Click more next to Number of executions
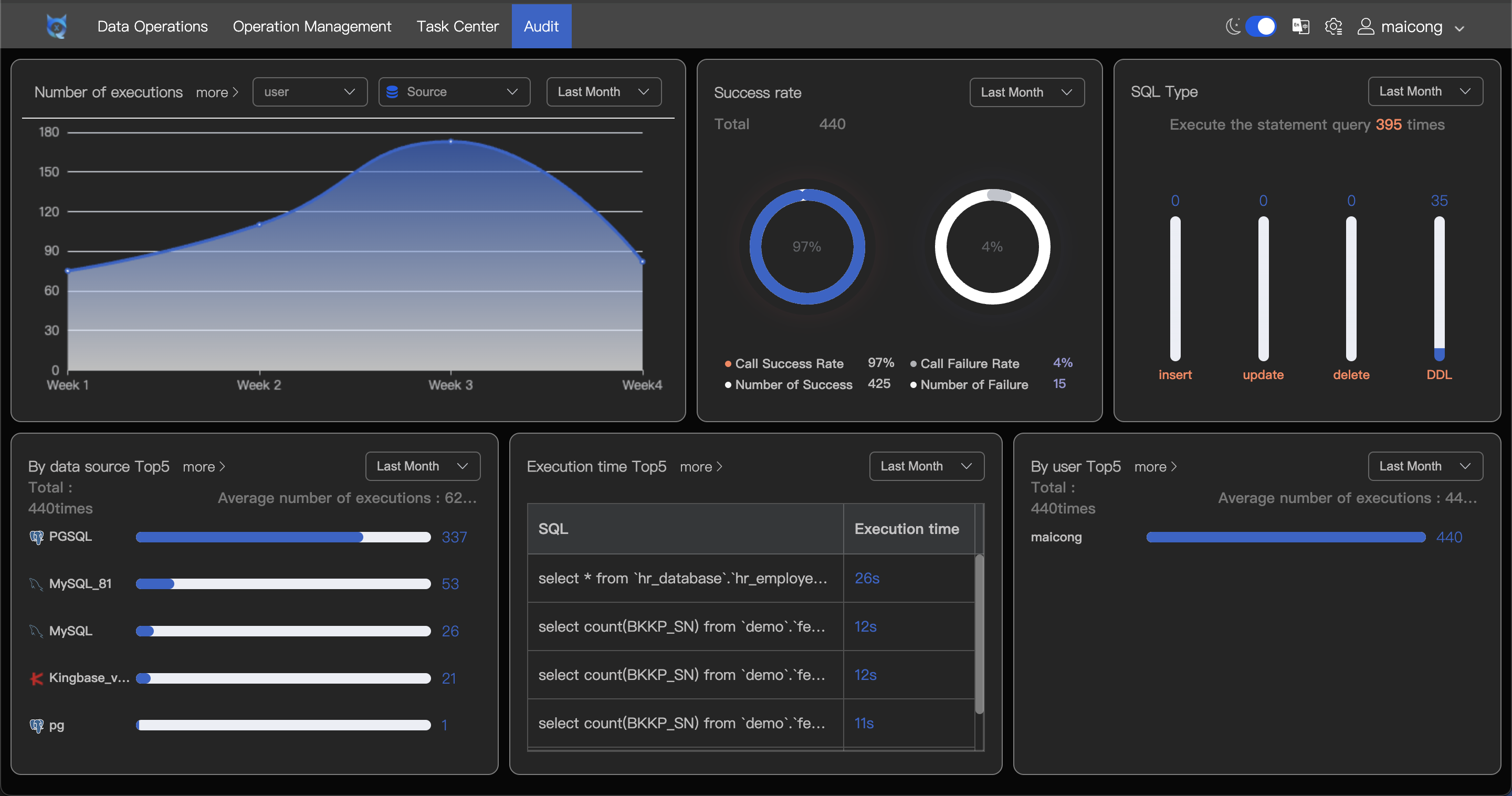Image resolution: width=1512 pixels, height=796 pixels. tap(217, 93)
